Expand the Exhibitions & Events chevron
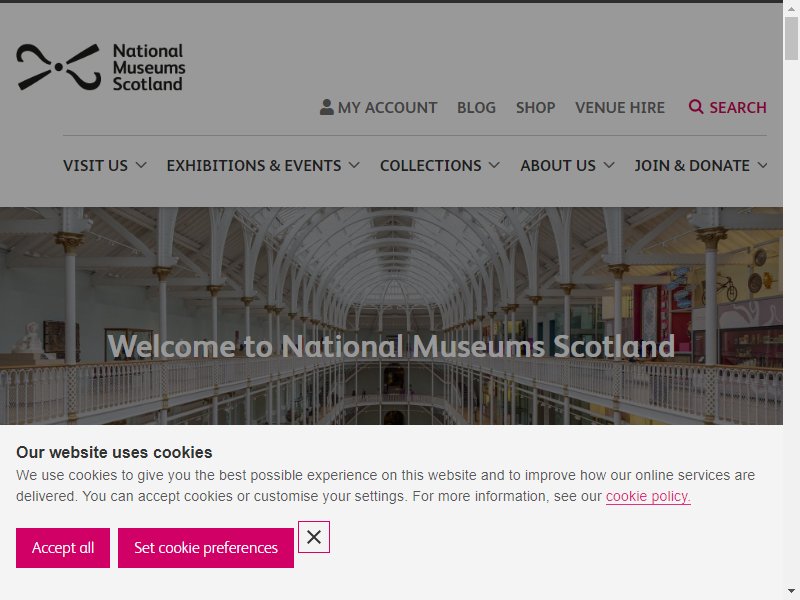This screenshot has height=600, width=800. click(x=354, y=165)
